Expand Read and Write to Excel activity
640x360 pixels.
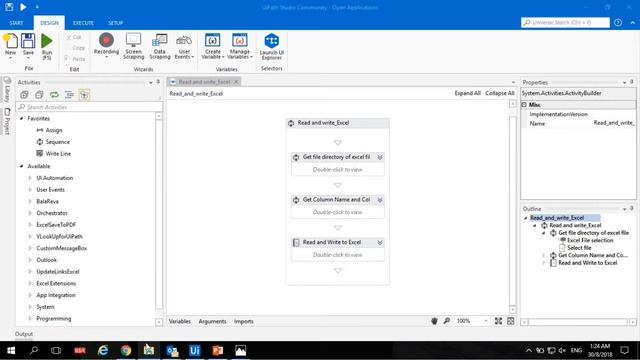(380, 242)
